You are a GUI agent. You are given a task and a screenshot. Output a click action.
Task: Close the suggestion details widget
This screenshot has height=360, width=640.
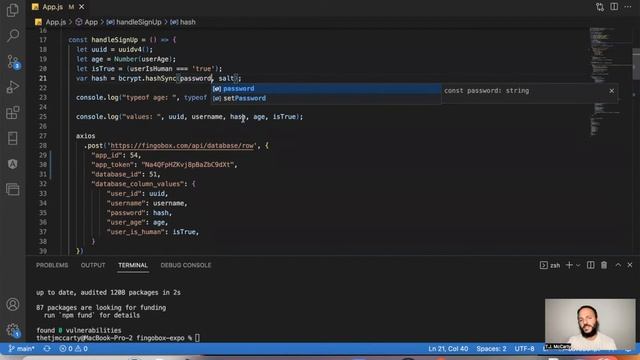[611, 91]
